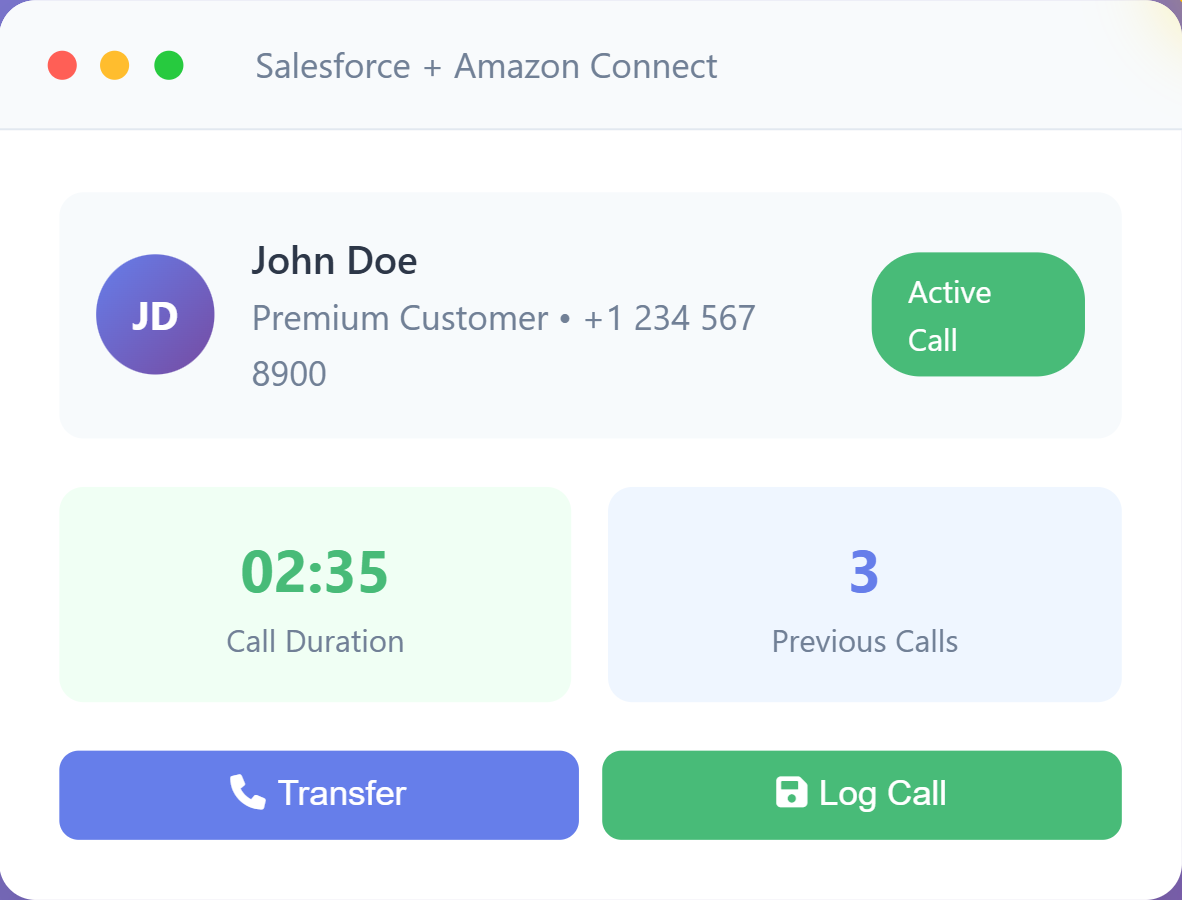1182x900 pixels.
Task: Open the Previous Calls stat card
Action: (865, 595)
